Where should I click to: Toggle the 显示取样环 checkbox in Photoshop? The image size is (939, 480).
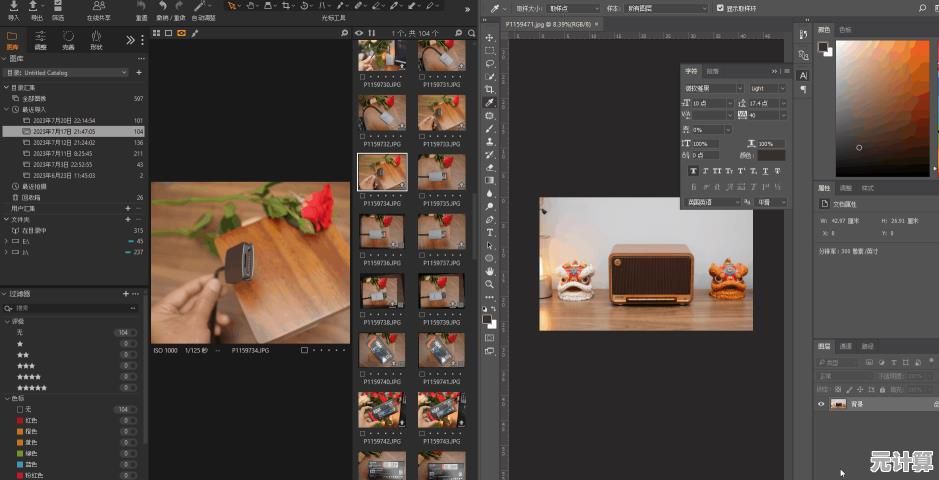[x=720, y=8]
